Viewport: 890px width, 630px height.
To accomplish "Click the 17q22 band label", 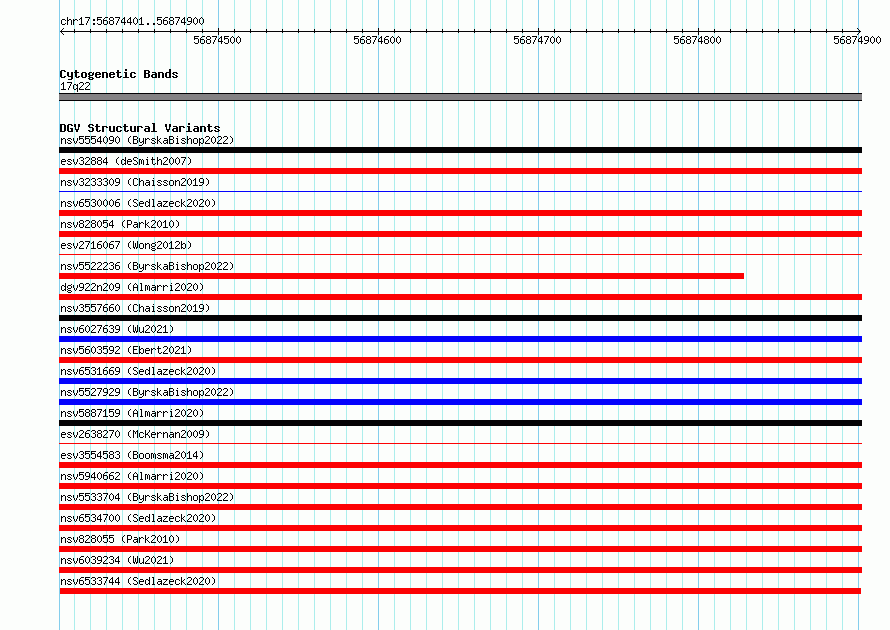I will 75,86.
